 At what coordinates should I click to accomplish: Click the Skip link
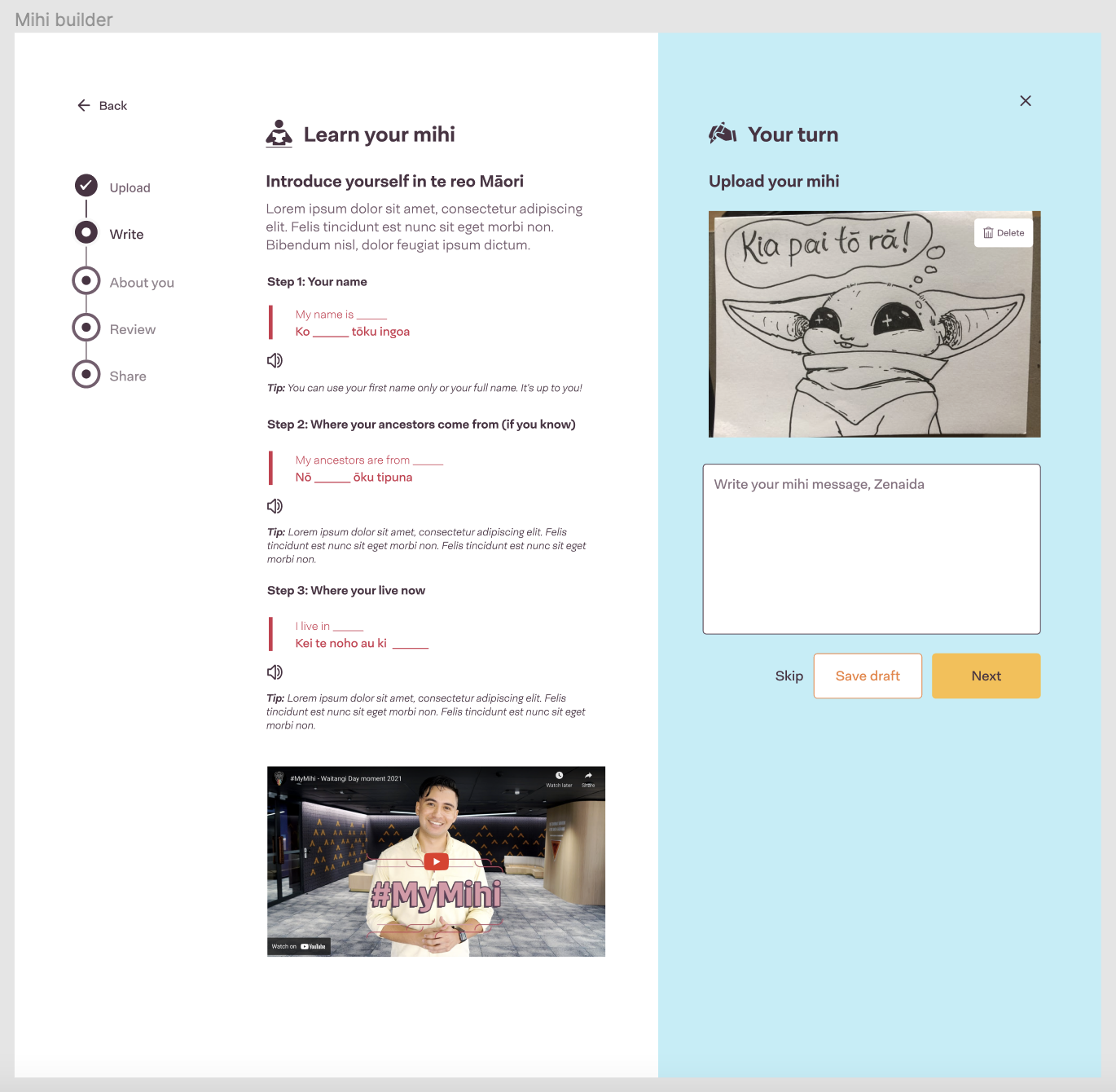tap(789, 676)
